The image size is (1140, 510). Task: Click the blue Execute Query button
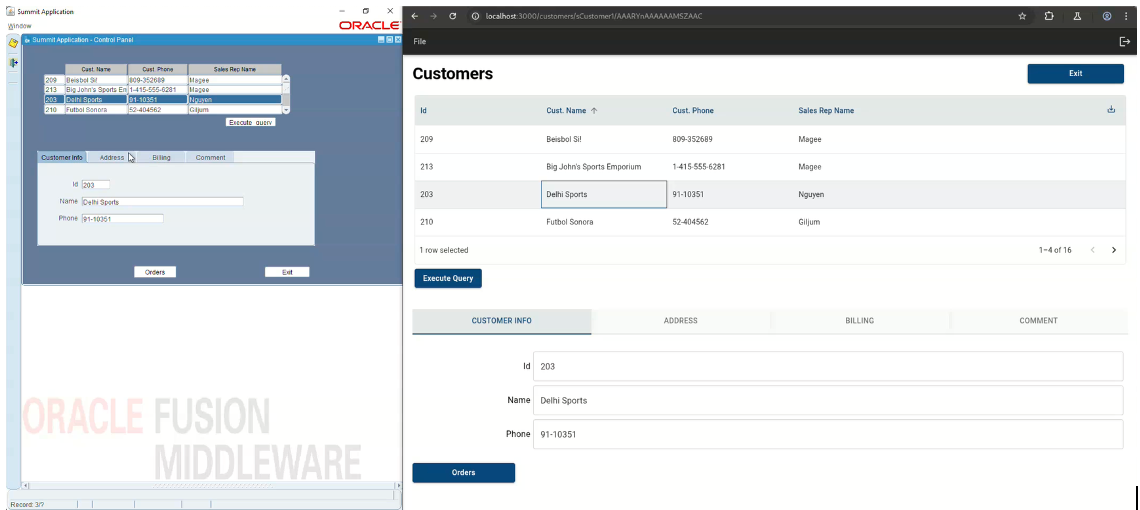coord(448,278)
